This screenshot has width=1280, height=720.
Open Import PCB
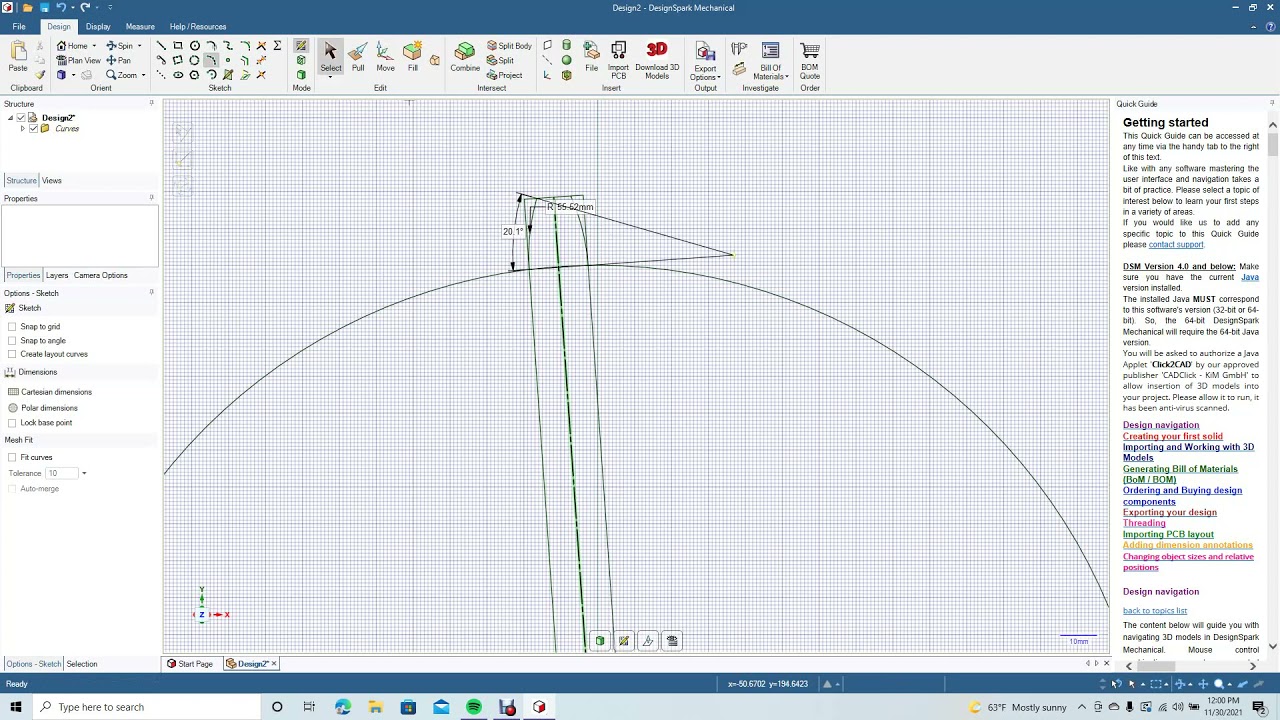[x=618, y=60]
